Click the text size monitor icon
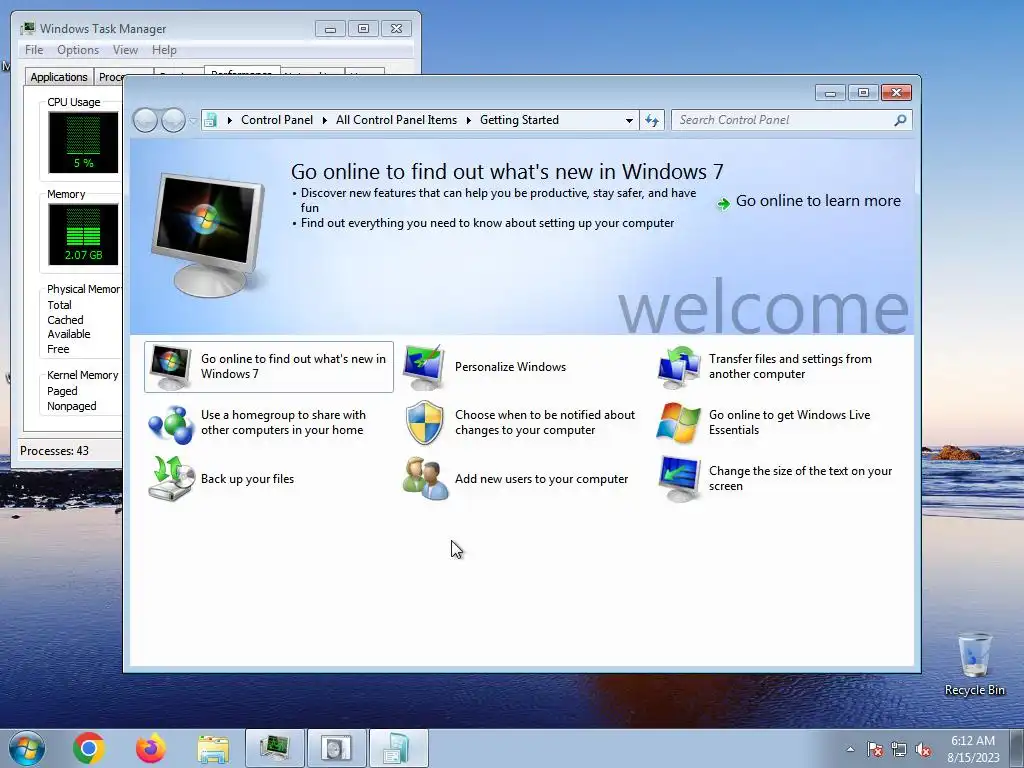Screen dimensions: 1024x768 [x=679, y=479]
